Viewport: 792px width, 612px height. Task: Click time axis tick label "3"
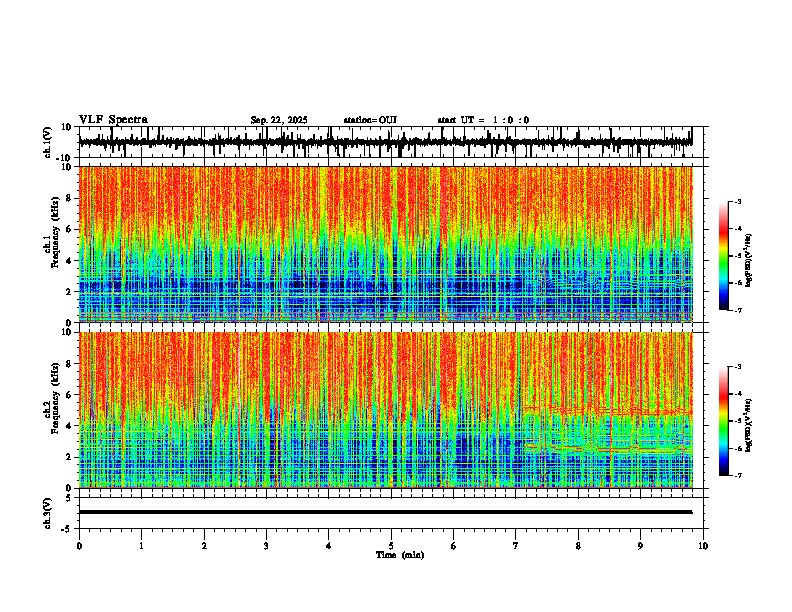tap(266, 546)
